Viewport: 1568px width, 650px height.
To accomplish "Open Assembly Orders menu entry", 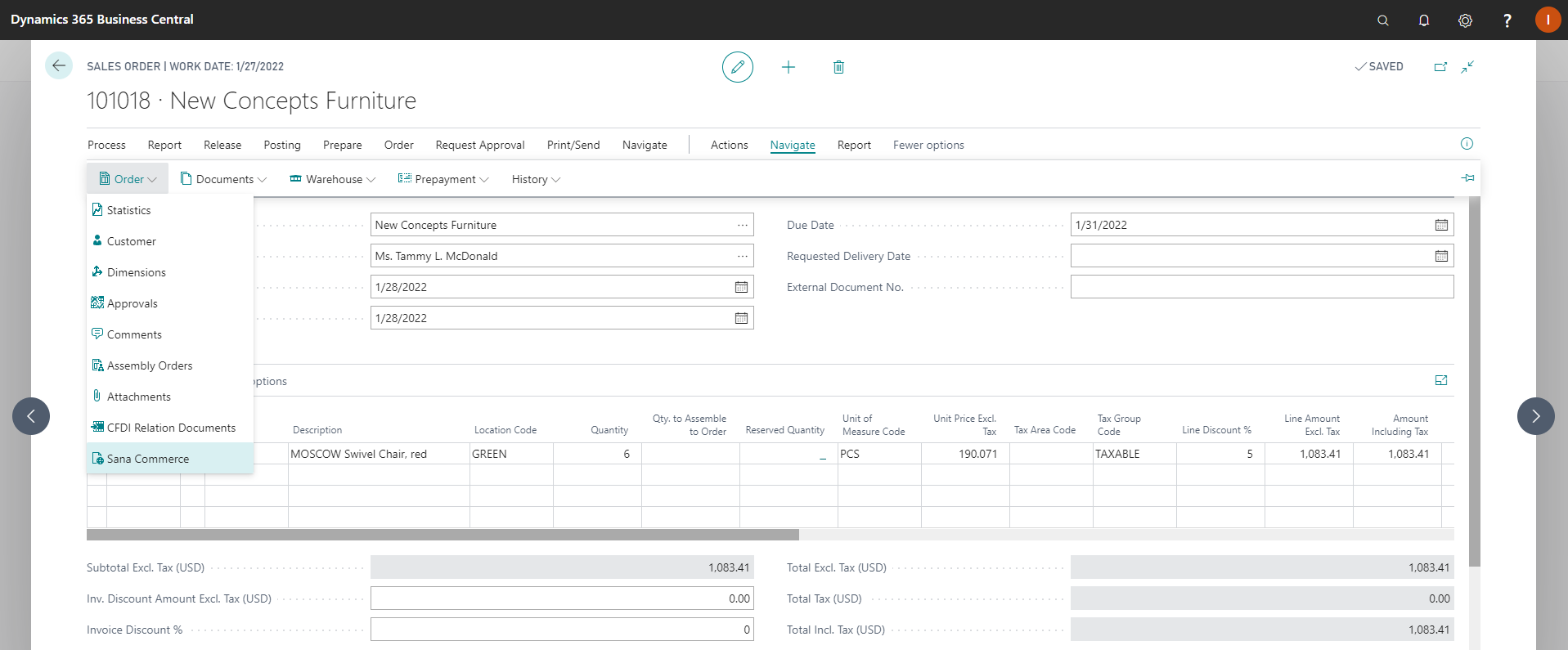I will (x=169, y=365).
